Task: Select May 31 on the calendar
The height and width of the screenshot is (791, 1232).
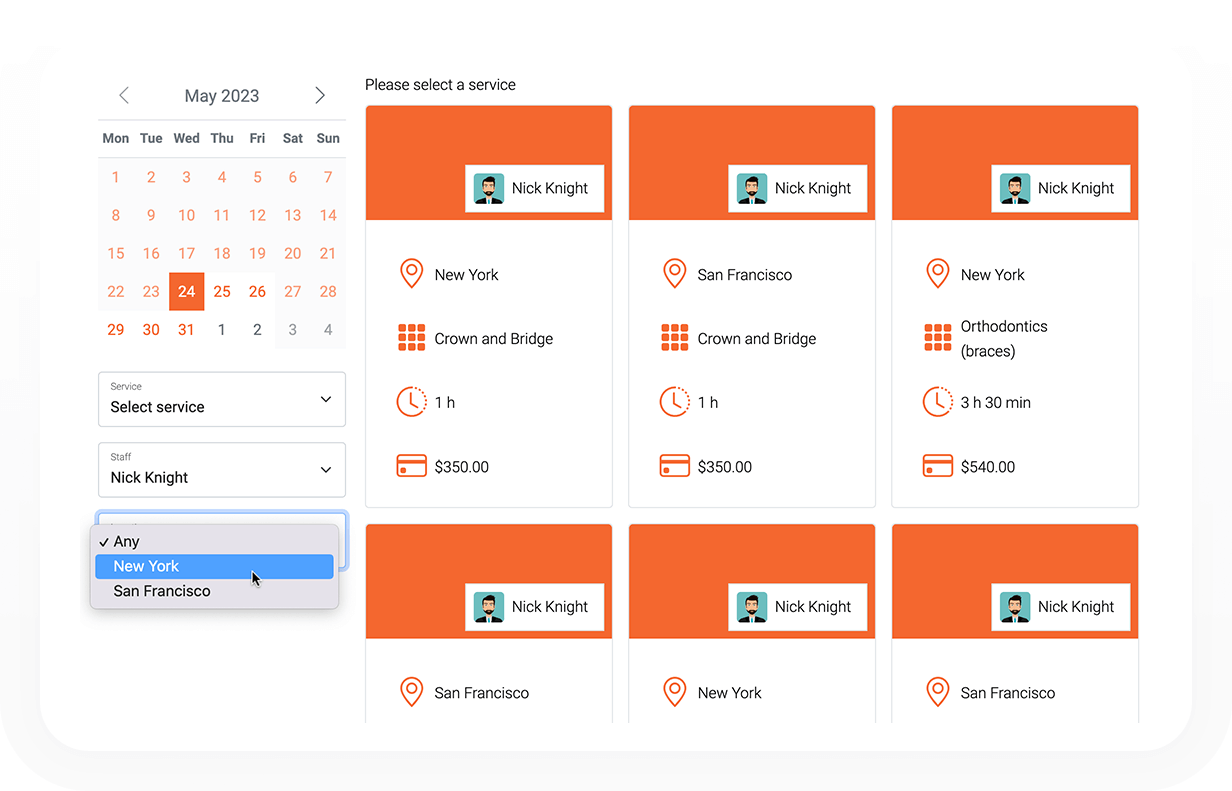Action: [x=187, y=330]
